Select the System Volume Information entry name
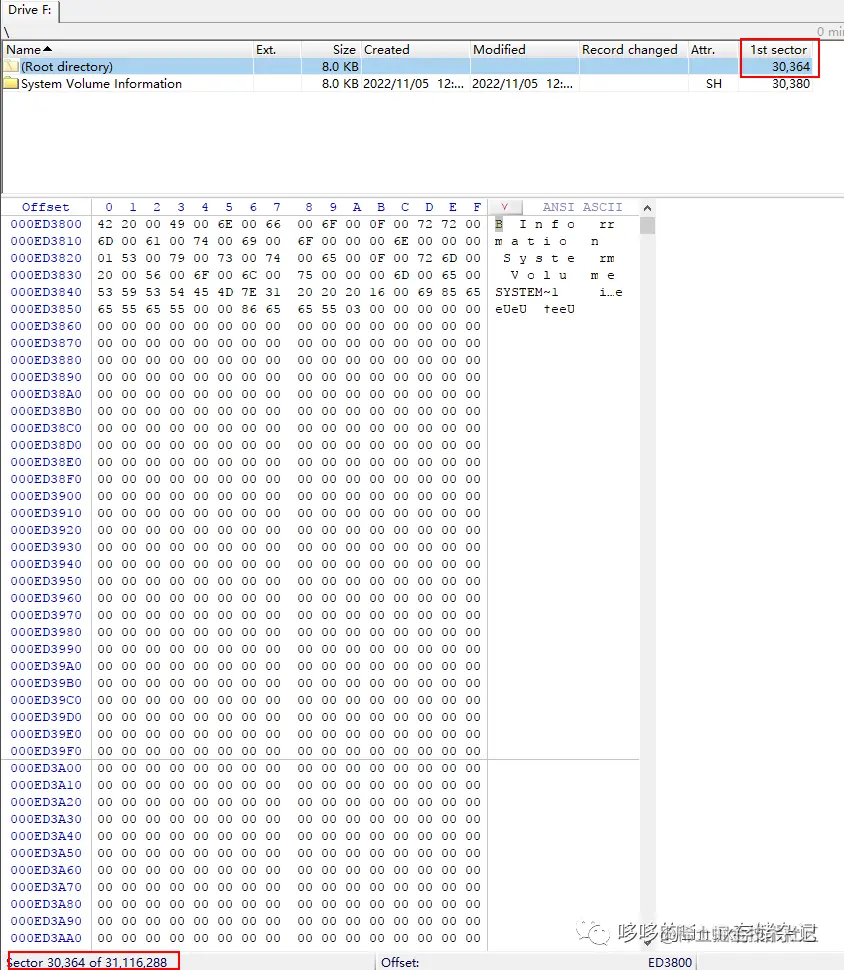Screen dimensions: 844x970 (101, 84)
